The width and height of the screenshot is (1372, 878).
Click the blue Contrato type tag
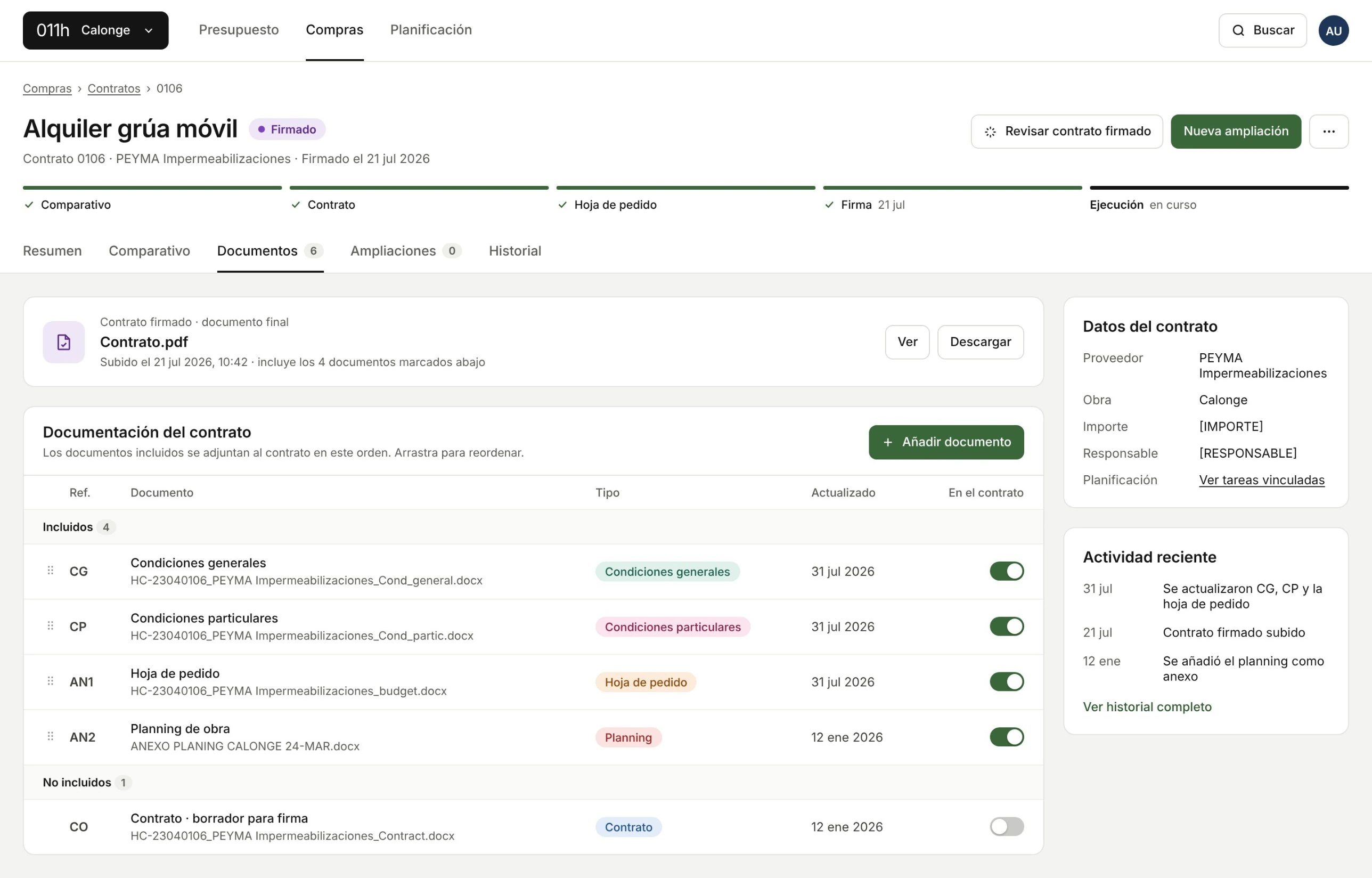pyautogui.click(x=628, y=827)
